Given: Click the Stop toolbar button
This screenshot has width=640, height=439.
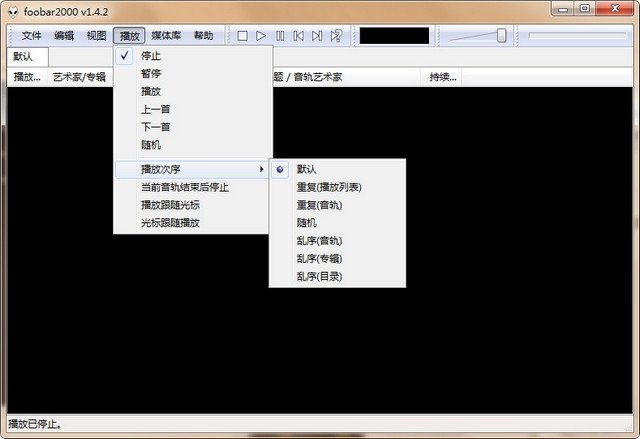Looking at the screenshot, I should pyautogui.click(x=242, y=36).
